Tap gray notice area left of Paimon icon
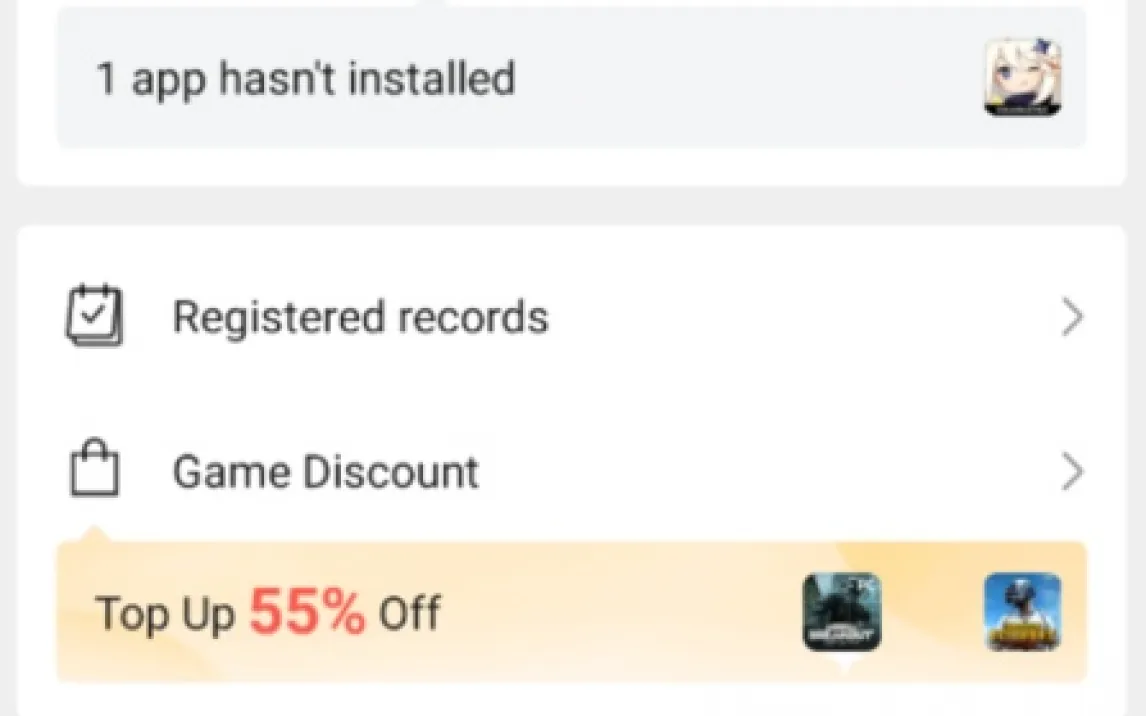The image size is (1146, 716). 750,78
